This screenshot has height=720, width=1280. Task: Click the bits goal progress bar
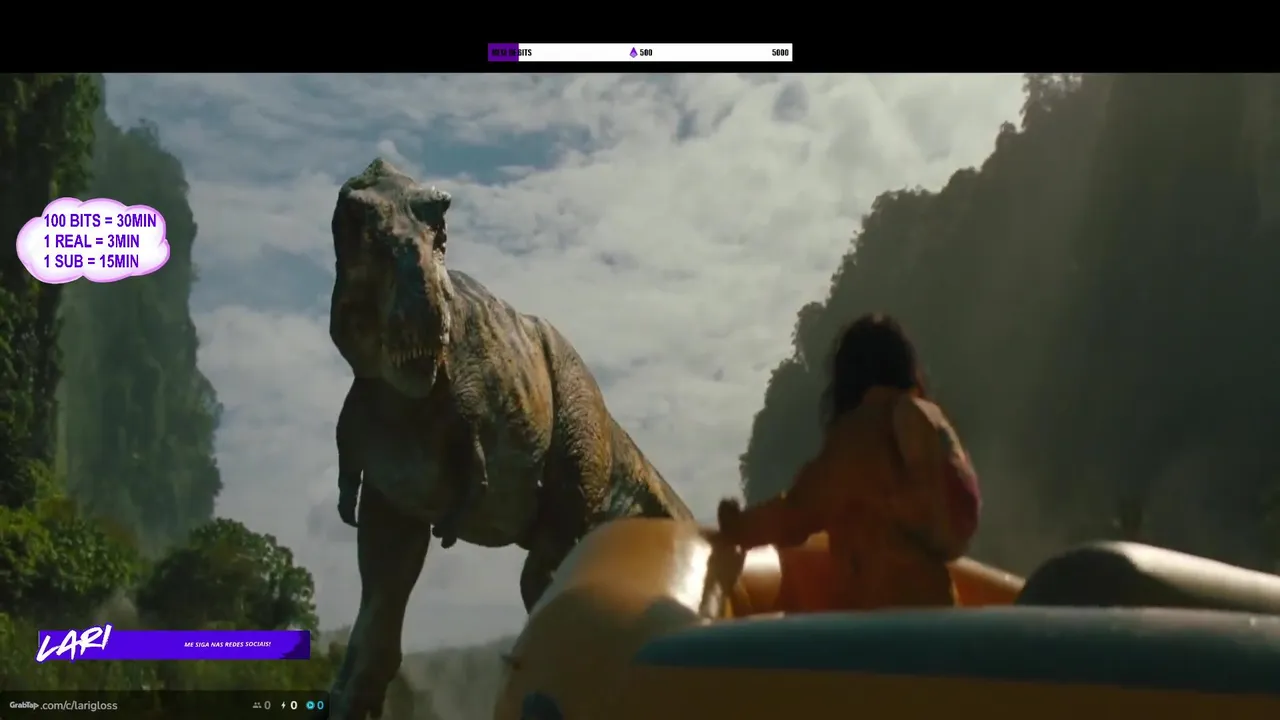point(640,52)
